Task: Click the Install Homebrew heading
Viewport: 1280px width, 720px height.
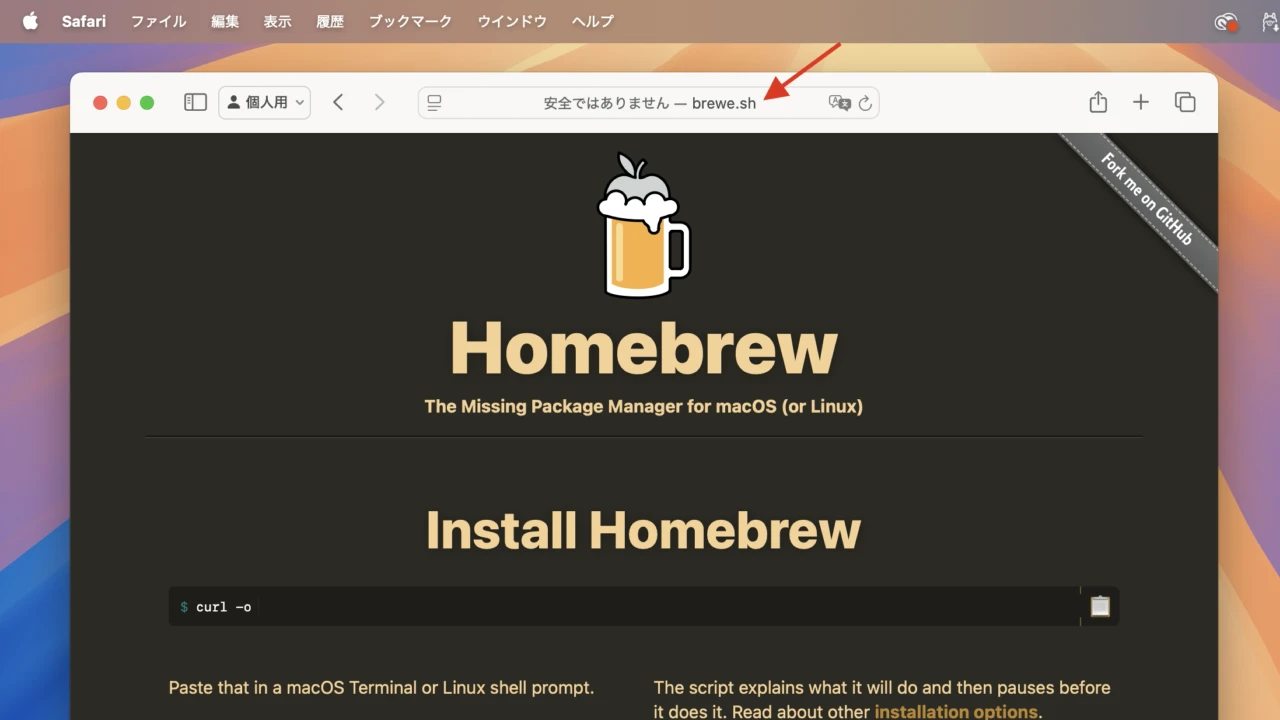Action: [644, 530]
